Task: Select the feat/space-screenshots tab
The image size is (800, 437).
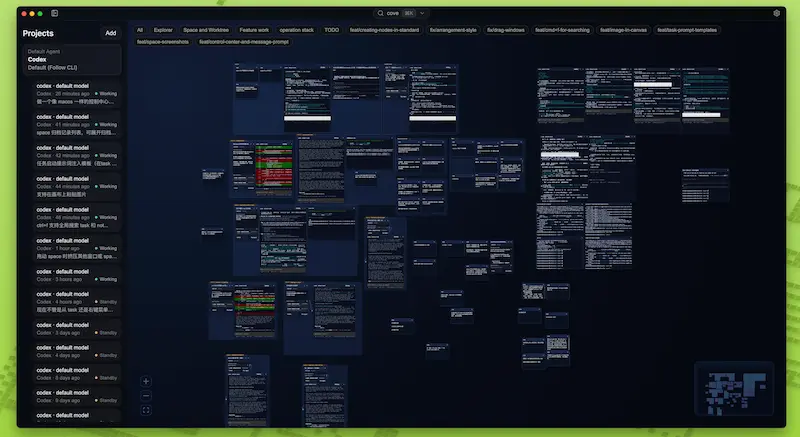Action: click(163, 42)
